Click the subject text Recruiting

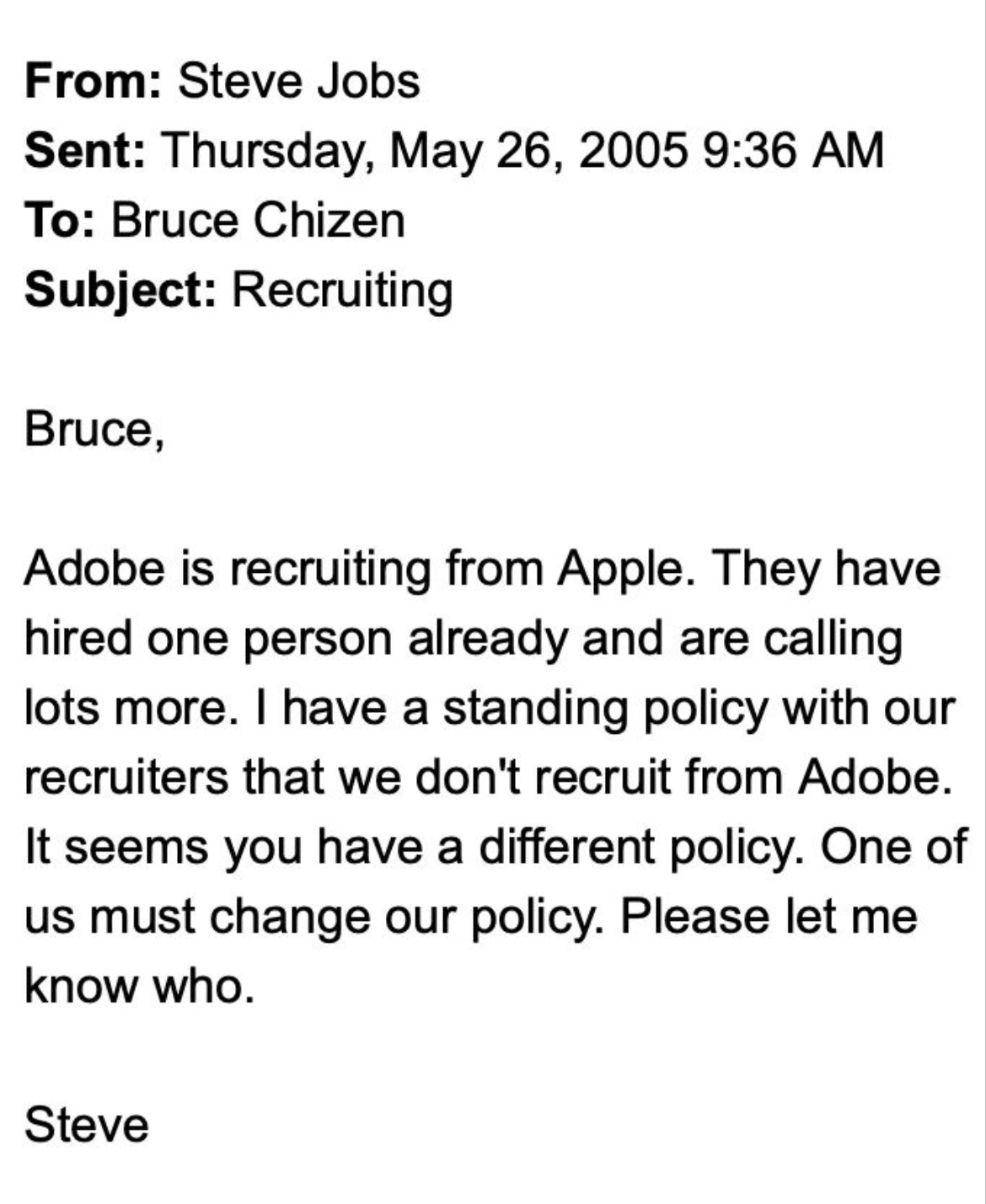pos(341,291)
